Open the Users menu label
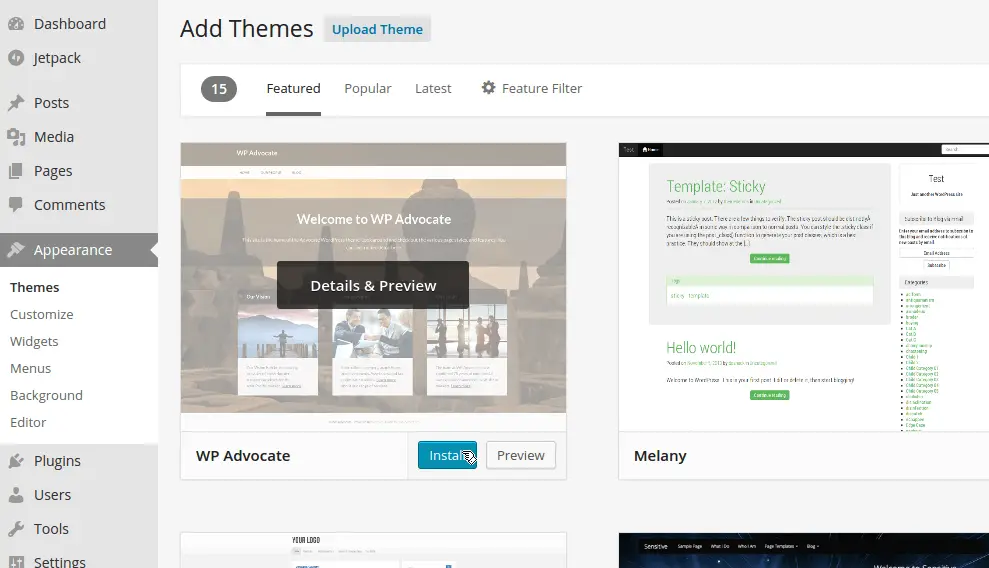The image size is (989, 568). coord(52,495)
